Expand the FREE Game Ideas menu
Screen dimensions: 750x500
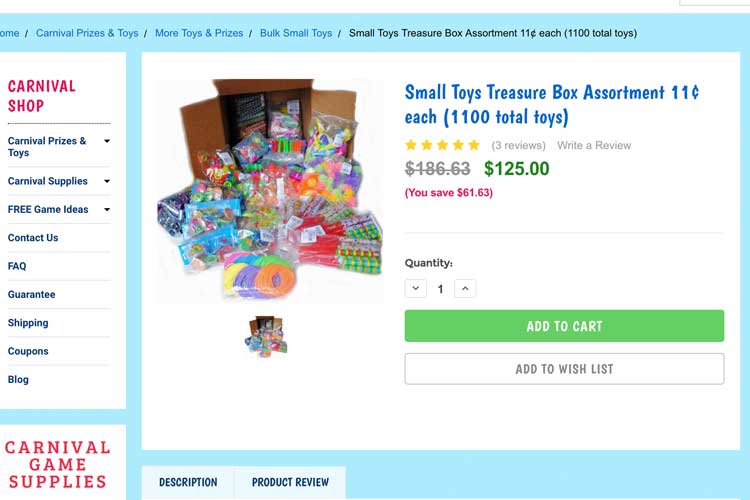[x=107, y=210]
